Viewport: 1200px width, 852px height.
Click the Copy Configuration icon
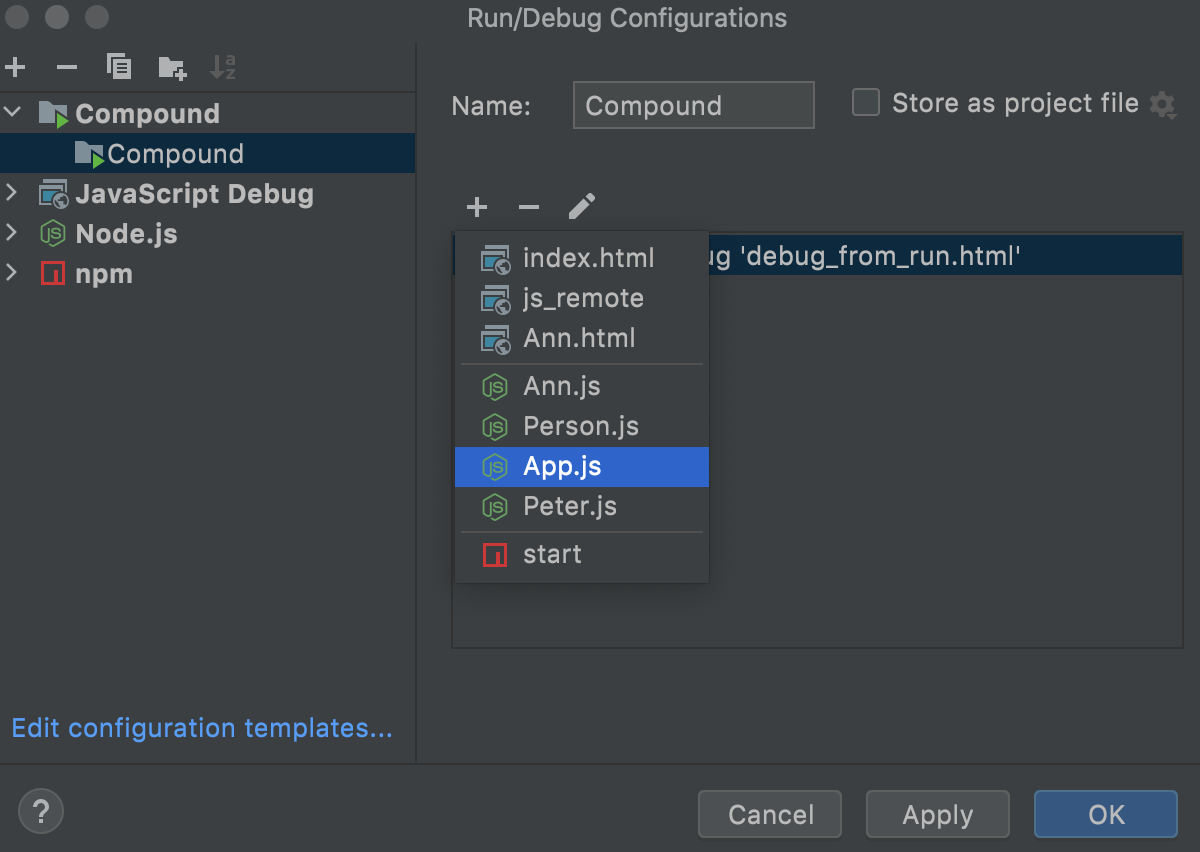[119, 68]
